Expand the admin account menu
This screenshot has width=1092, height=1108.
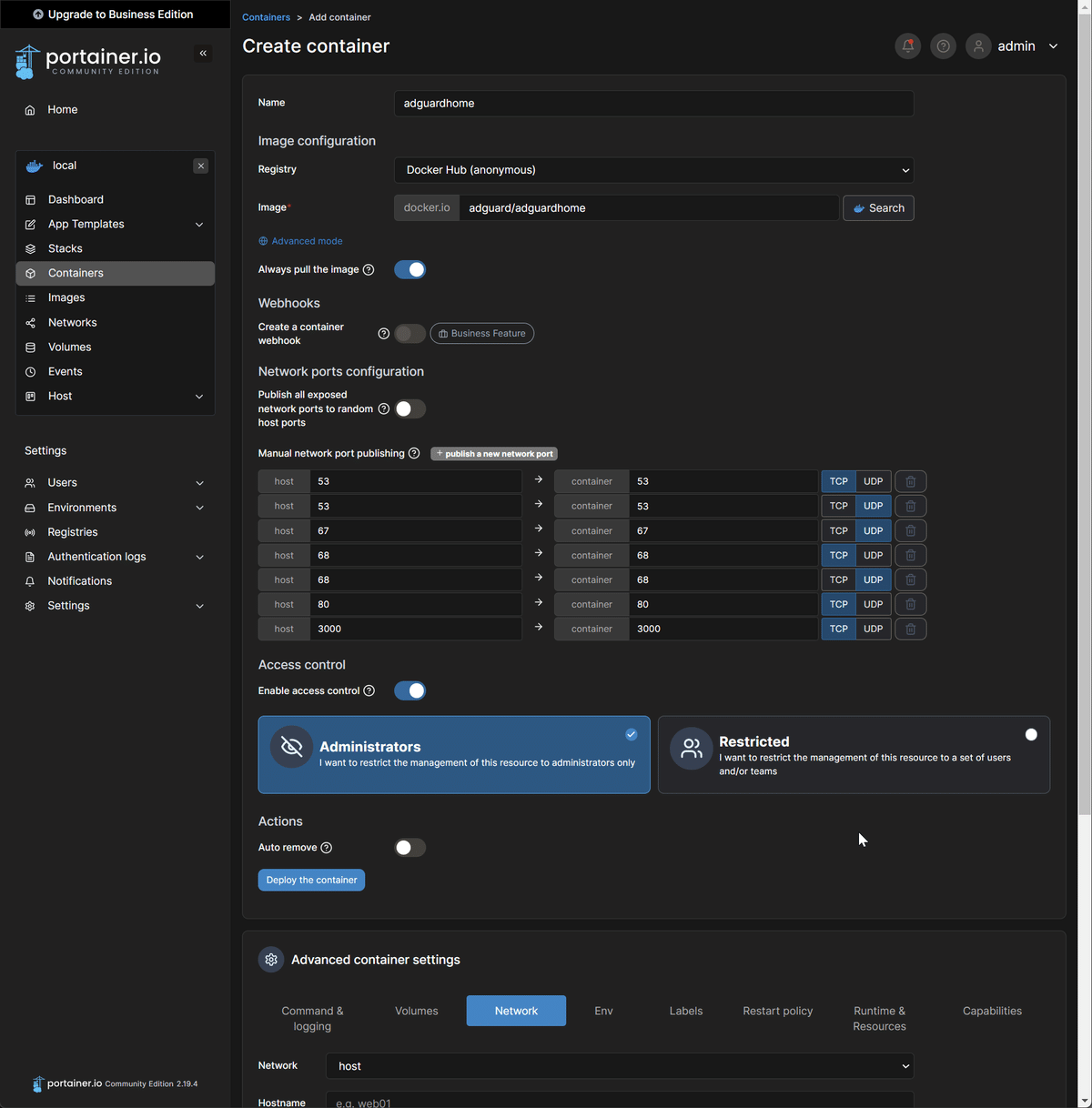(x=1016, y=45)
